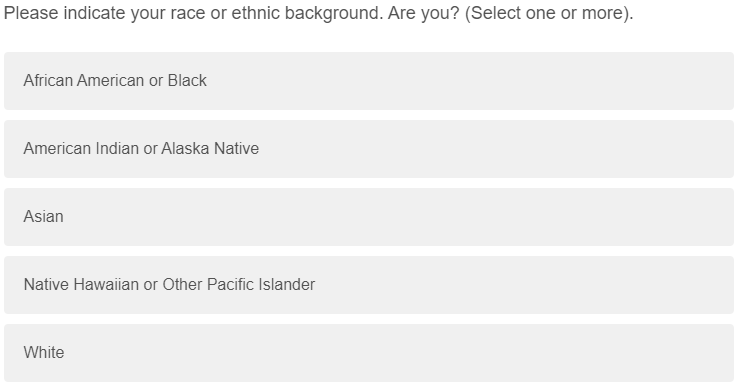Image resolution: width=742 pixels, height=391 pixels.
Task: Choose the White option
Action: (369, 353)
